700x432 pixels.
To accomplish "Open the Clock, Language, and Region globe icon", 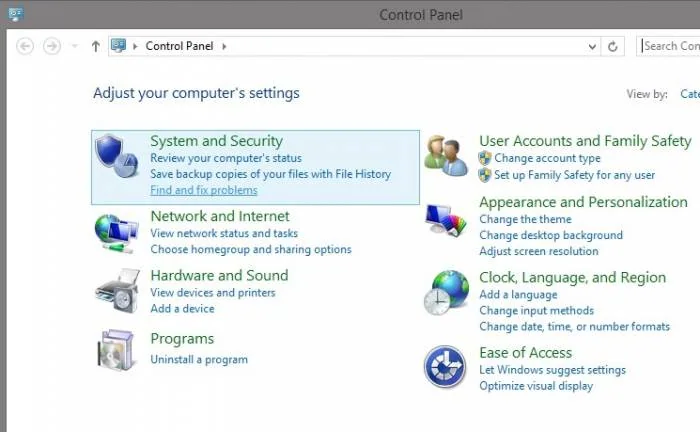I will [446, 293].
